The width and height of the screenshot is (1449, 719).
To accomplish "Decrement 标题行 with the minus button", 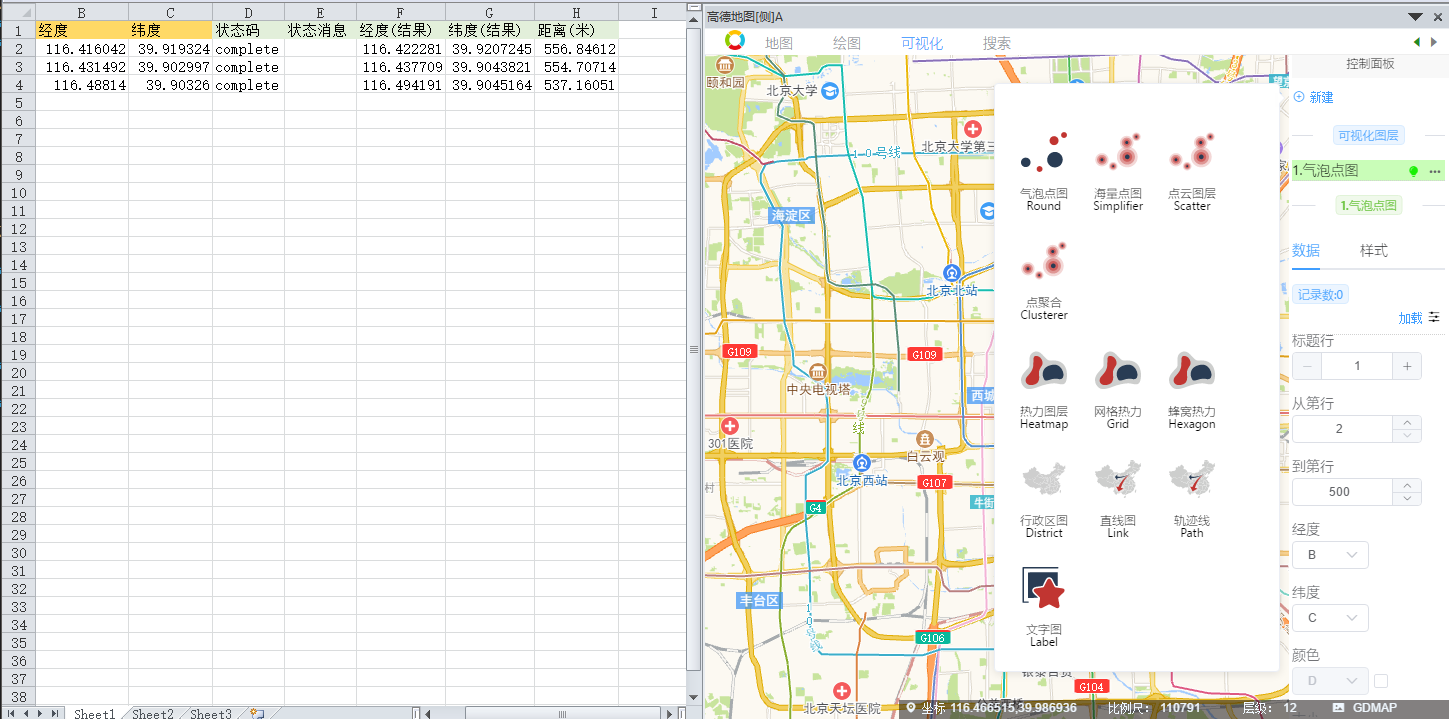I will pyautogui.click(x=1307, y=366).
